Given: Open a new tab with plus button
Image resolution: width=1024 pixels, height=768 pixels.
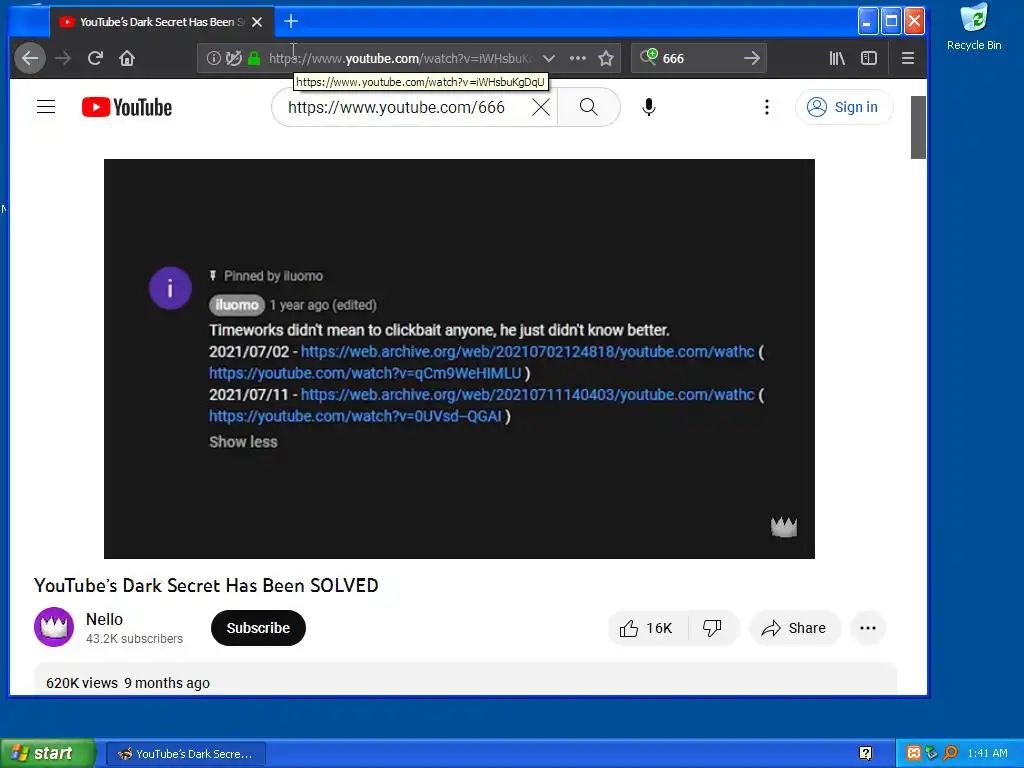Looking at the screenshot, I should [291, 22].
